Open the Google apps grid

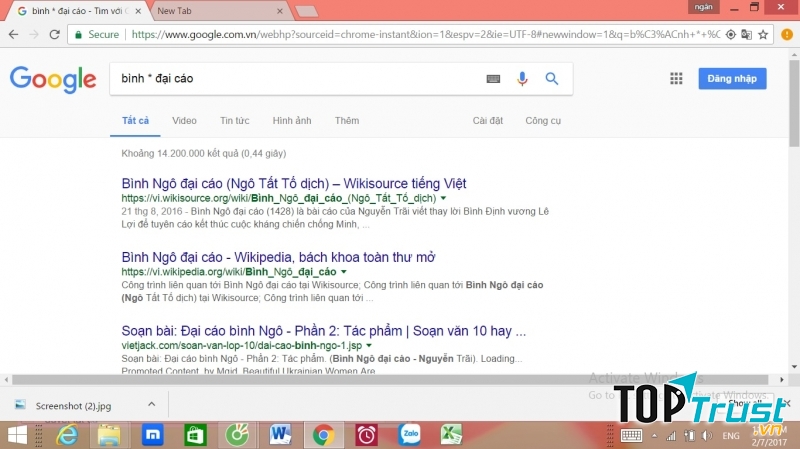click(676, 79)
